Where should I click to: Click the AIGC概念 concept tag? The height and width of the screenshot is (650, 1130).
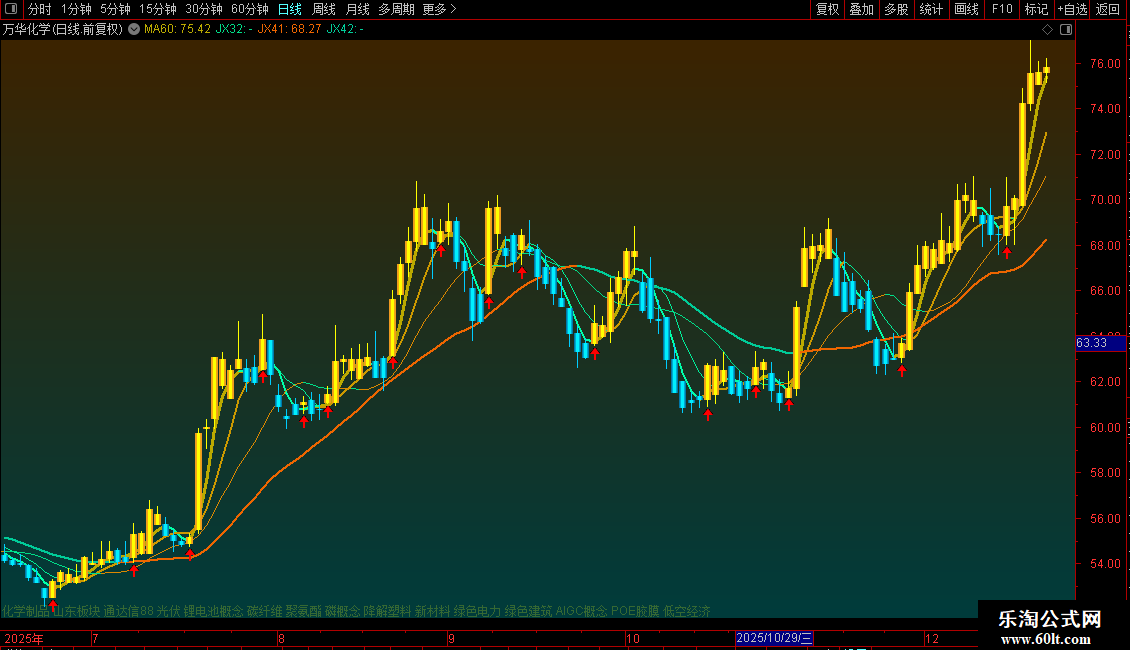coord(582,611)
